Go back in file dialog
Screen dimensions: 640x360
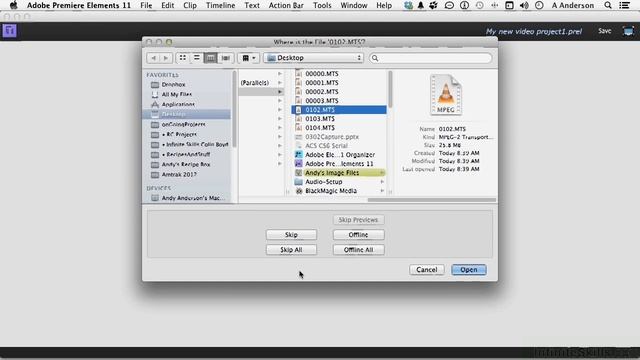point(153,58)
